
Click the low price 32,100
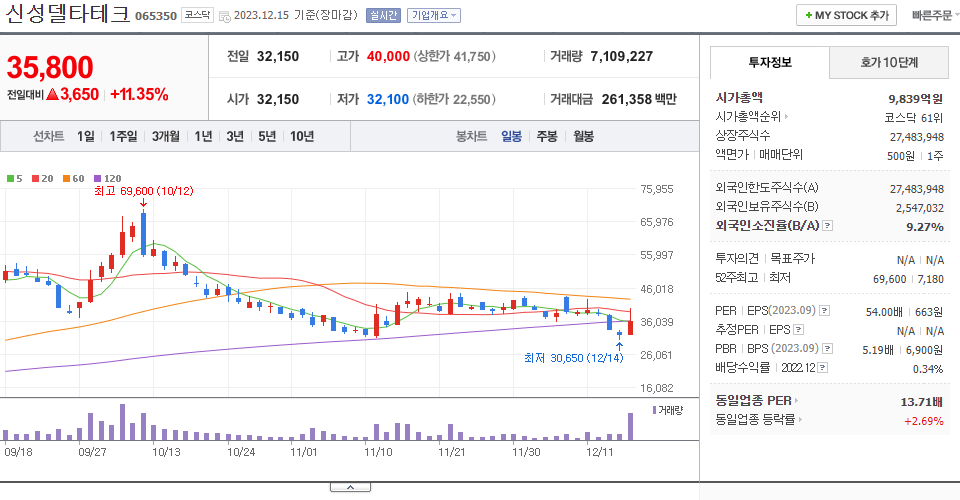[x=388, y=99]
